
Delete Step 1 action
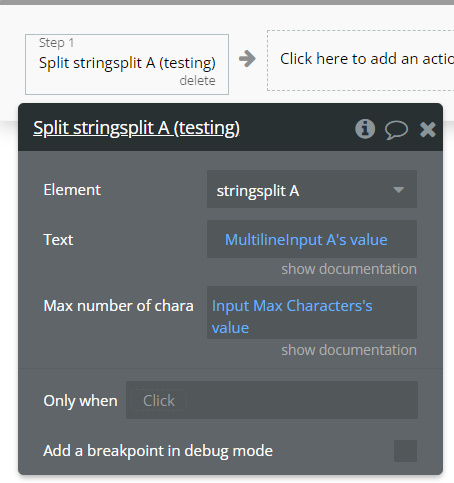(x=197, y=81)
